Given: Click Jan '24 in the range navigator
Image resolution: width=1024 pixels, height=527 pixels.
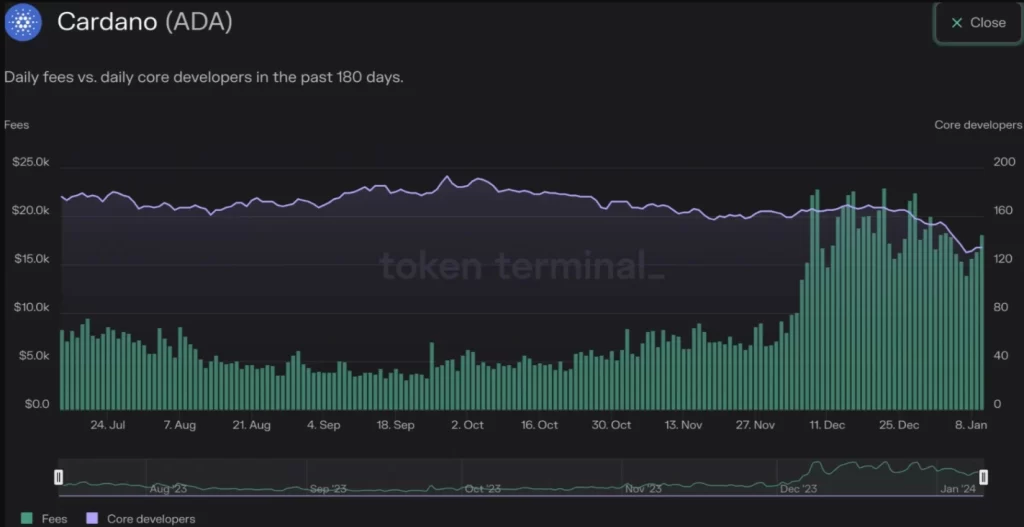Looking at the screenshot, I should coord(958,488).
